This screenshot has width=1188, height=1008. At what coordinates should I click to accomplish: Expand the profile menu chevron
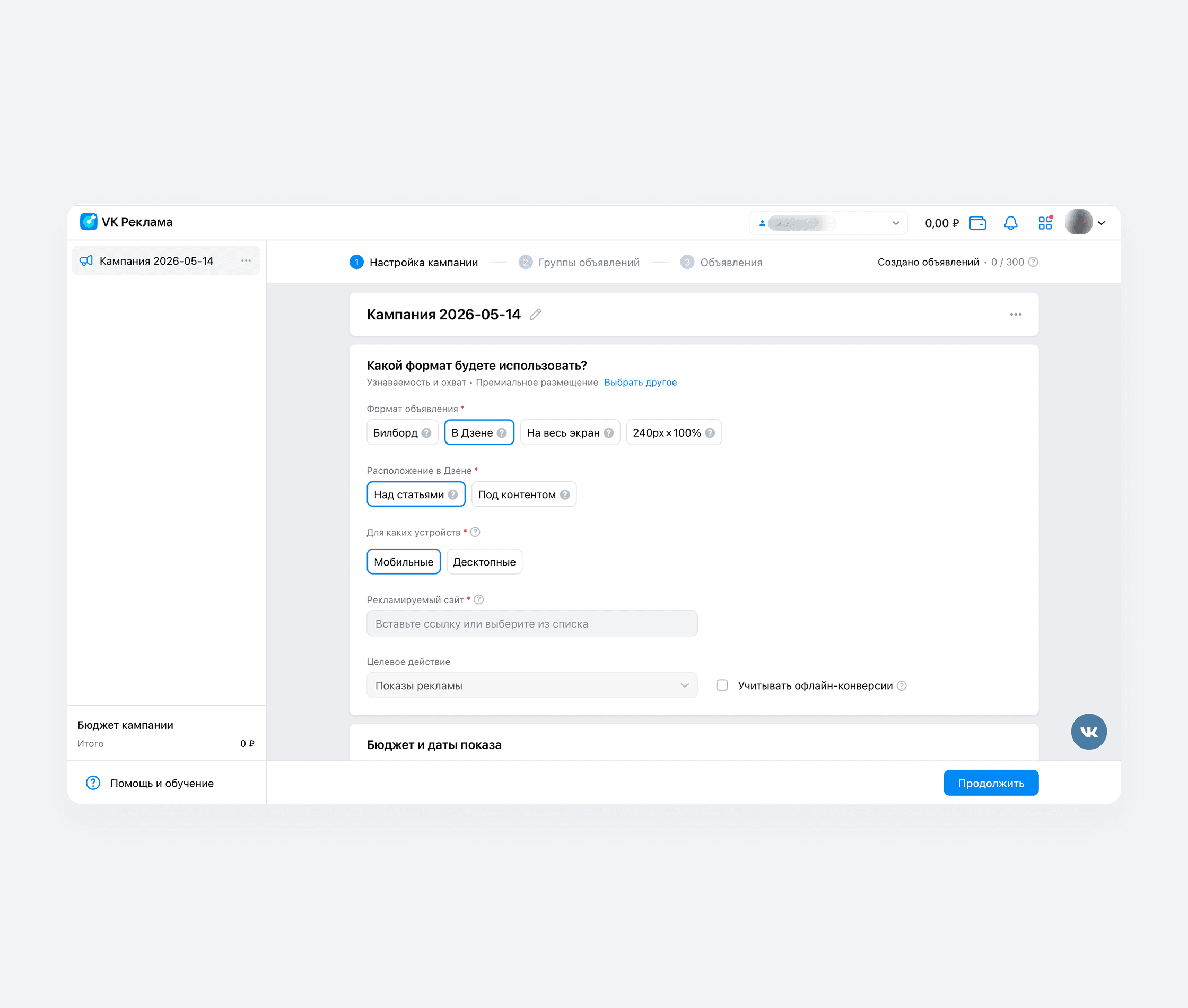click(x=1102, y=223)
